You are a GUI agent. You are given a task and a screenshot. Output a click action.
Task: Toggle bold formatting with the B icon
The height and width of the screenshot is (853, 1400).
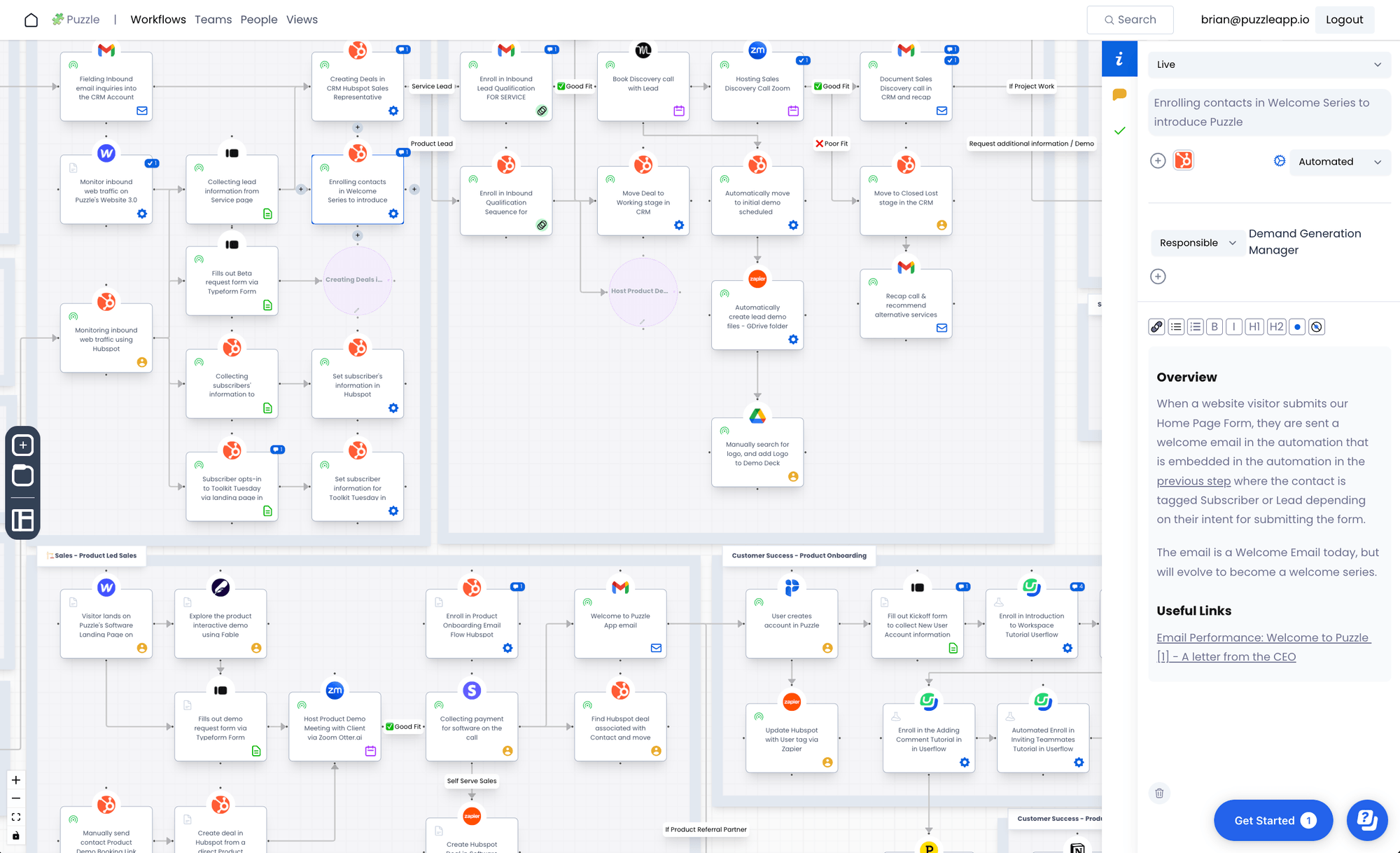(x=1214, y=326)
